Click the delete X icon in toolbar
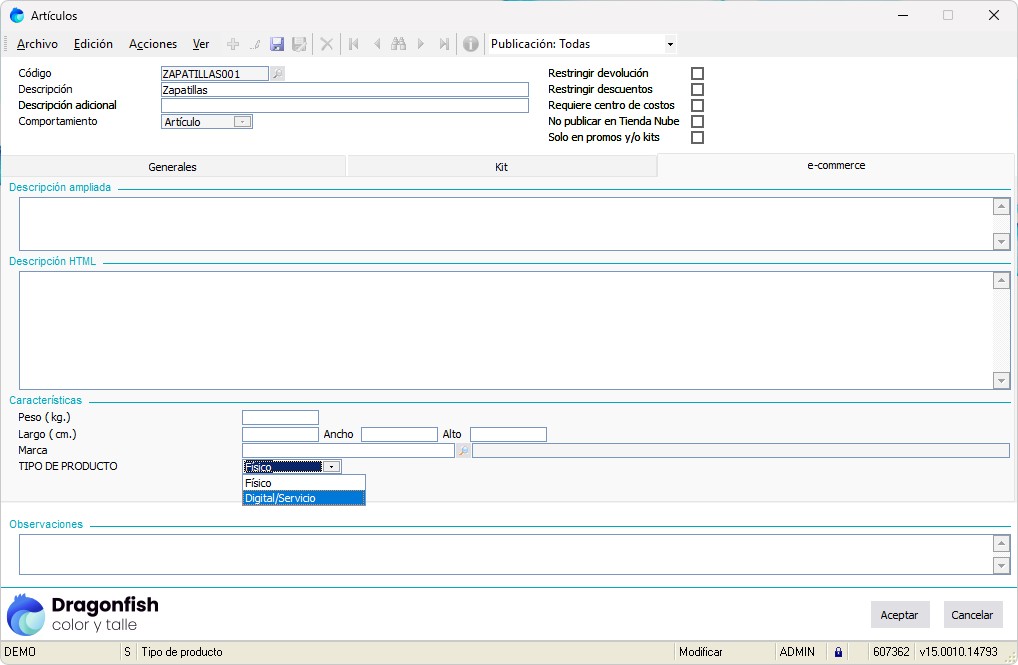The width and height of the screenshot is (1018, 665). (326, 44)
